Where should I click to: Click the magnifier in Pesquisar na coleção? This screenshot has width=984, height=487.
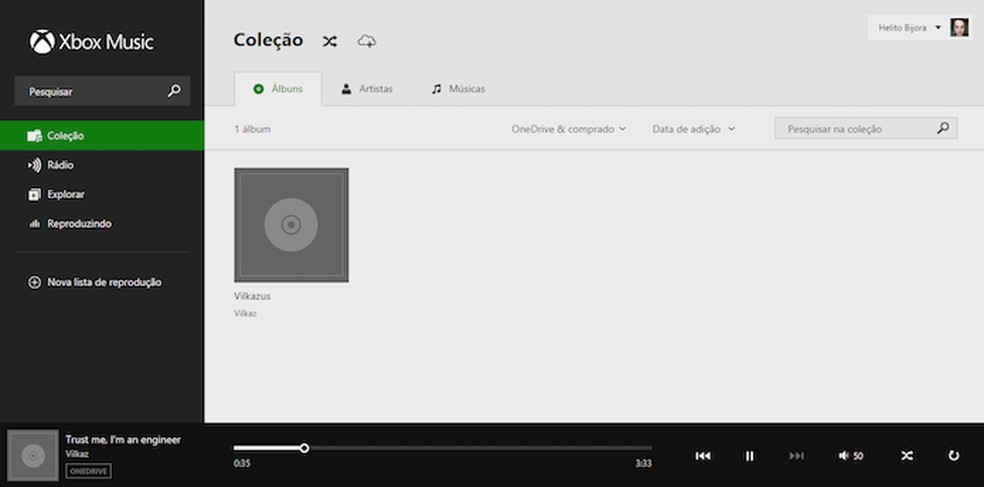(x=943, y=128)
